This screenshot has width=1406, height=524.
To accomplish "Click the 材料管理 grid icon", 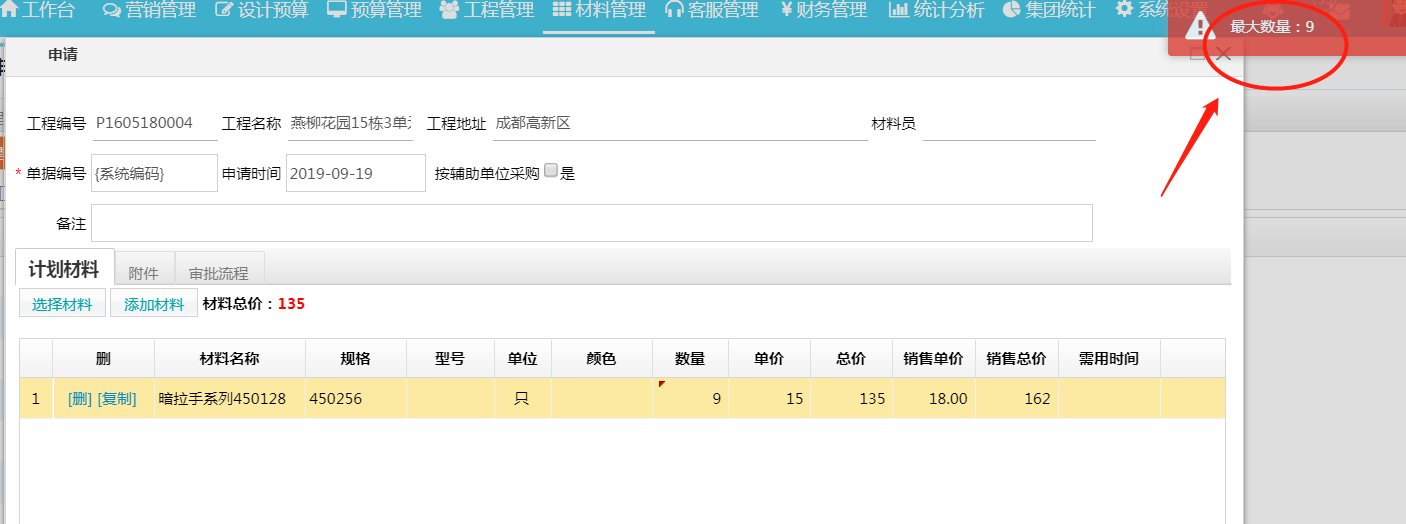I will point(561,10).
